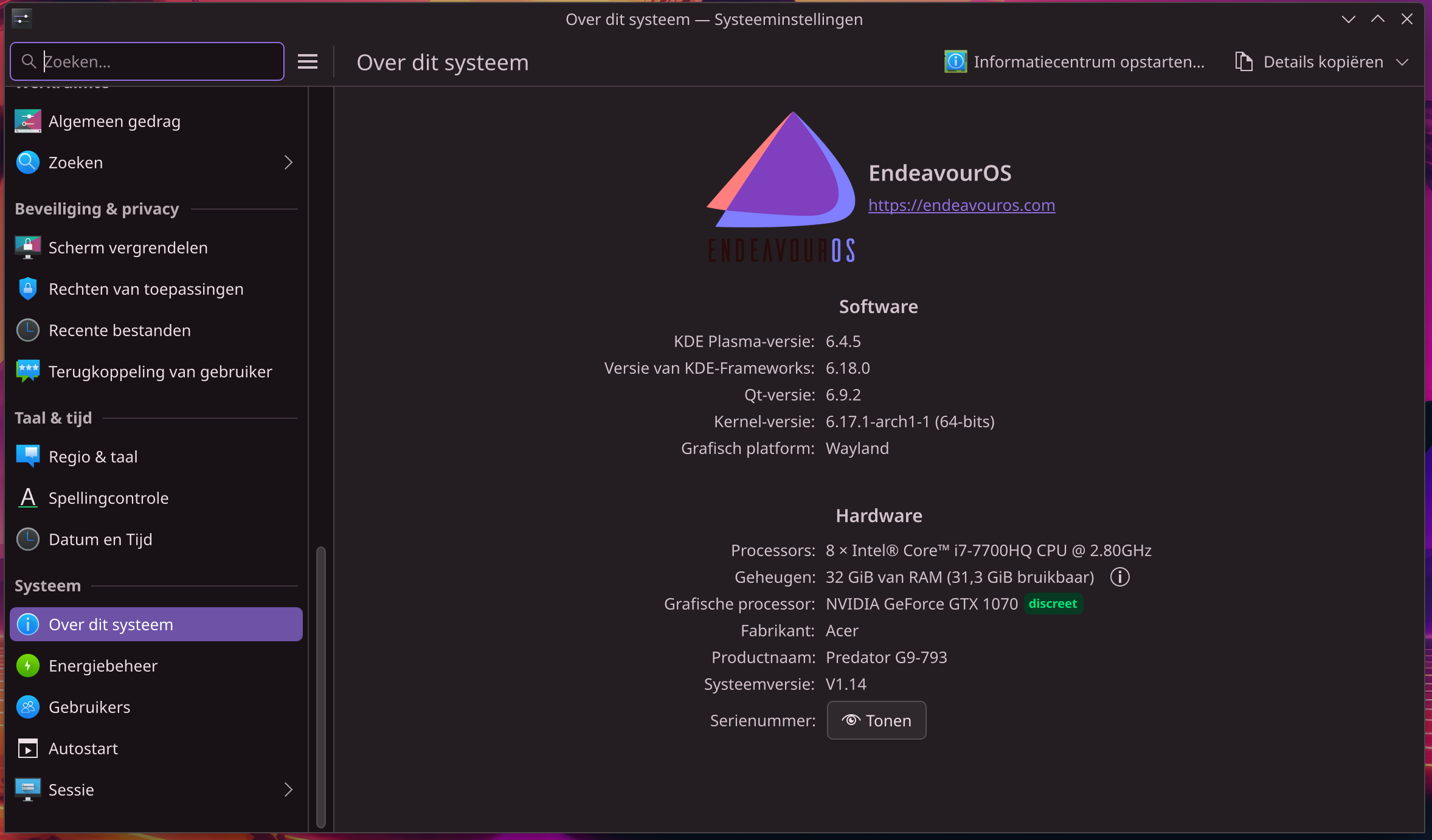Image resolution: width=1432 pixels, height=840 pixels.
Task: Open the endeavouros.com hyperlink
Action: (961, 205)
